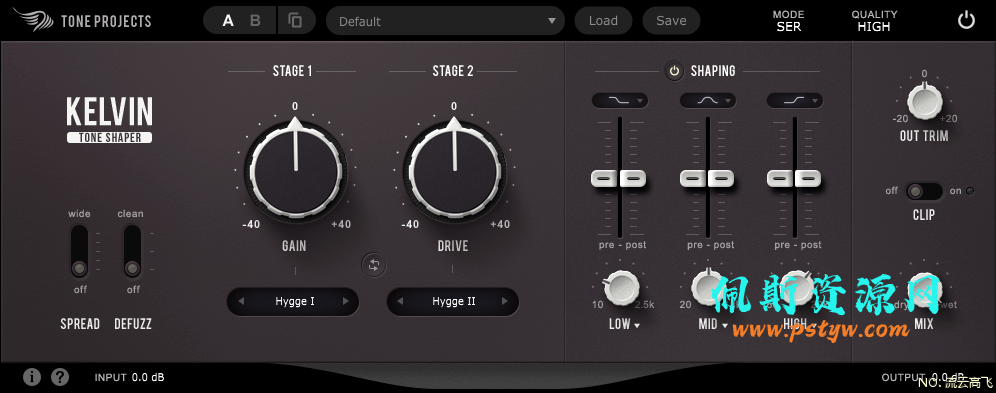The height and width of the screenshot is (393, 996).
Task: Open the info icon in footer
Action: click(x=32, y=377)
